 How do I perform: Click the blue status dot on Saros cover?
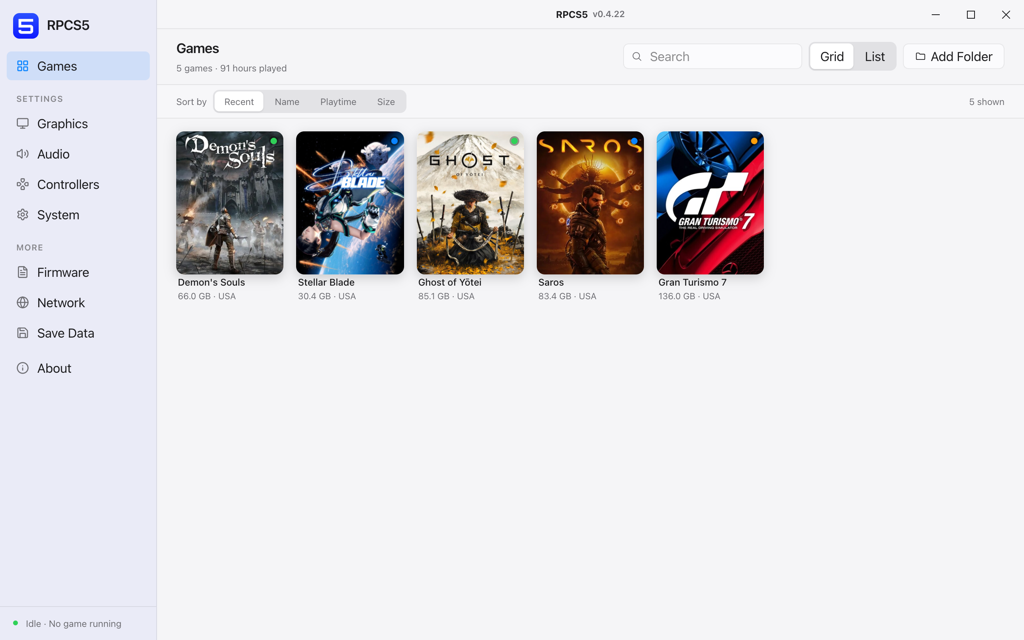coord(634,141)
